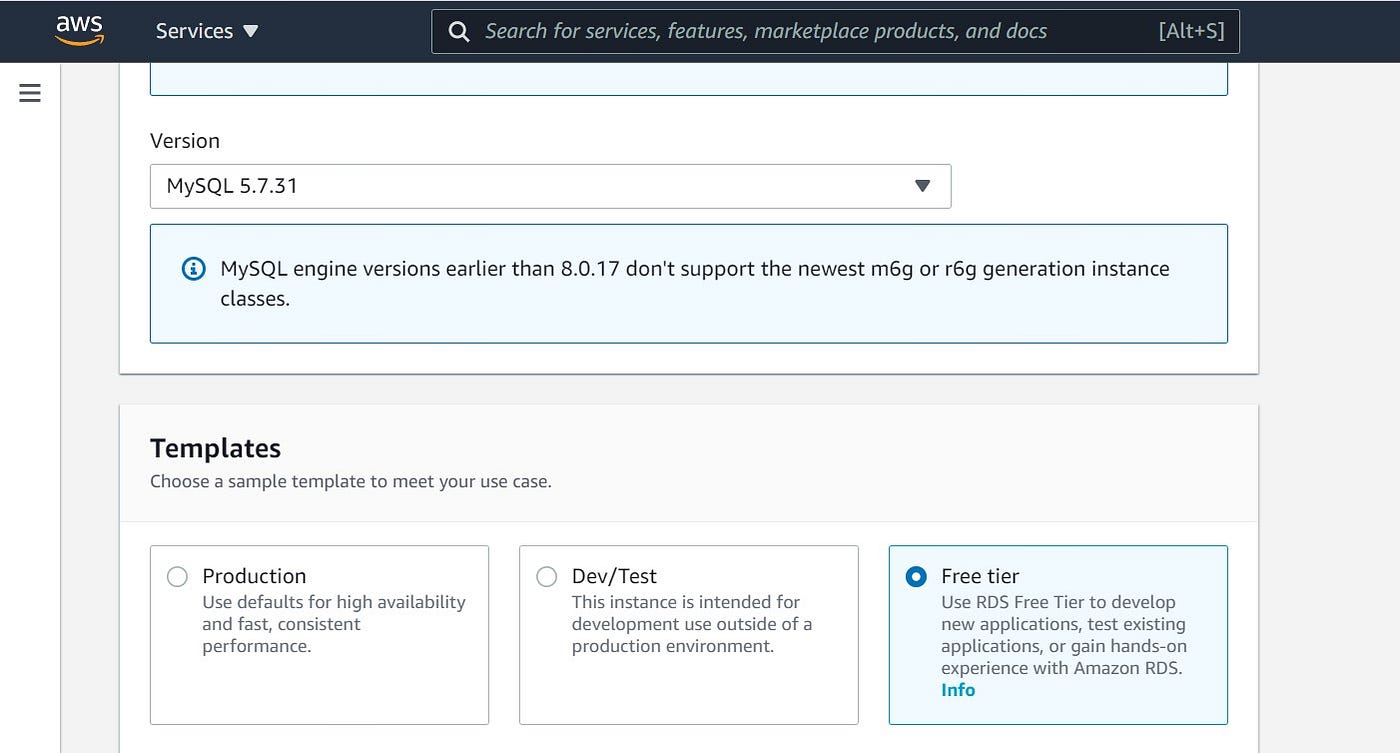Click the Dev/Test card description text
The height and width of the screenshot is (753, 1400).
point(692,624)
